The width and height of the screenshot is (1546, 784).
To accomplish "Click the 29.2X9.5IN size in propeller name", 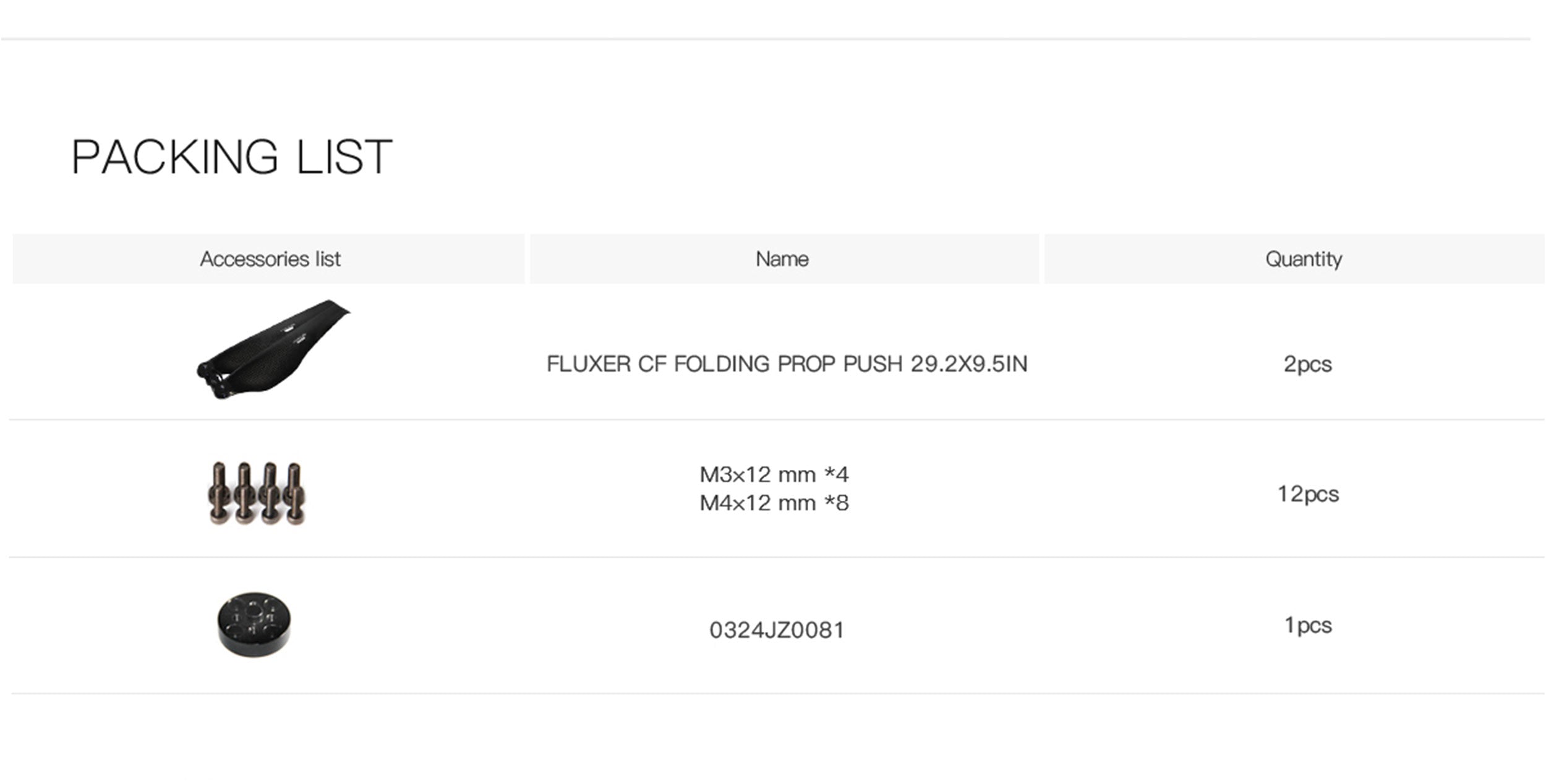I will coord(968,364).
